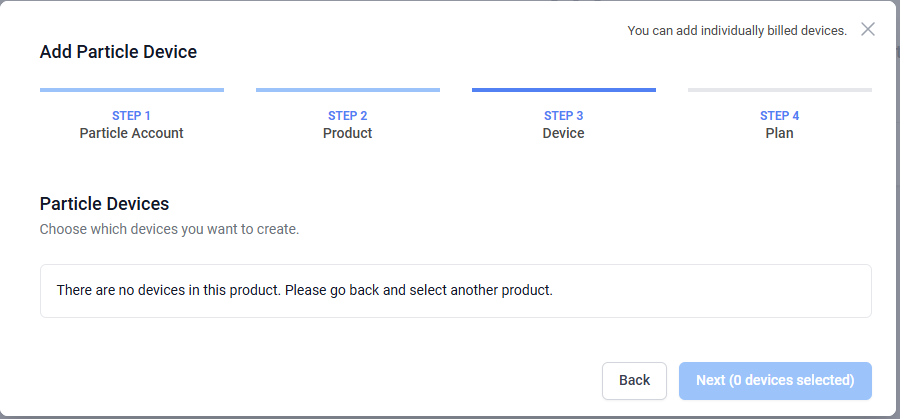Select the Plan step name
900x419 pixels.
[779, 133]
